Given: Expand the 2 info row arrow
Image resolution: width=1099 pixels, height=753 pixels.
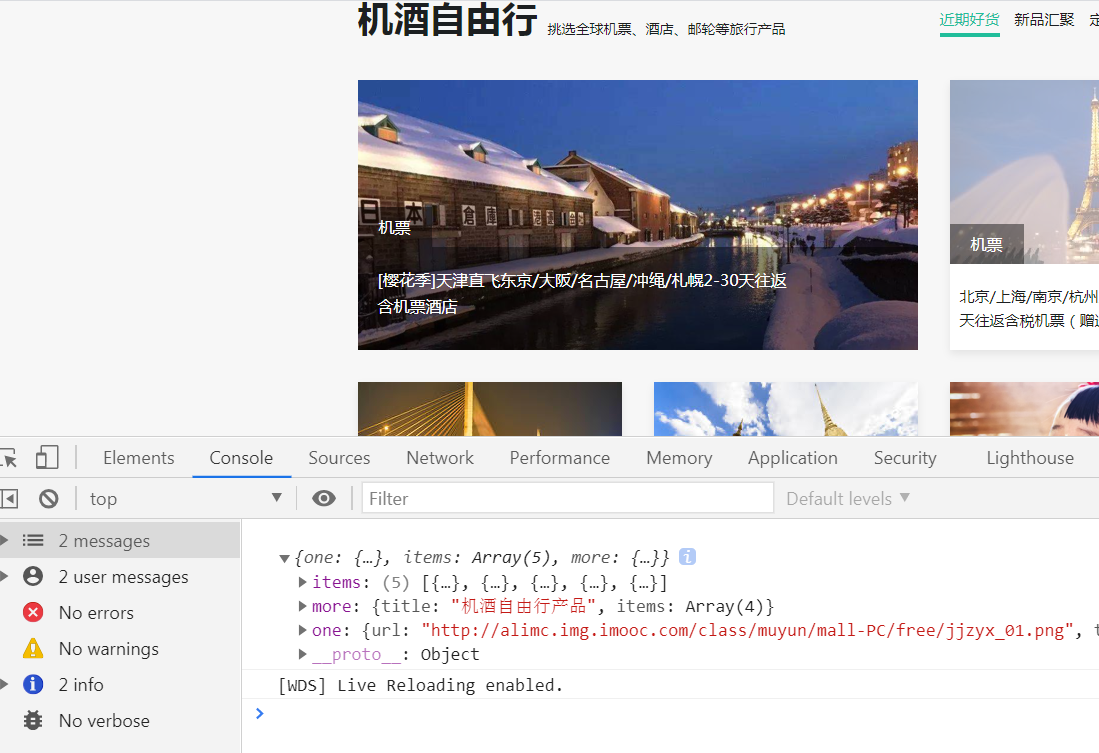Looking at the screenshot, I should [x=4, y=684].
